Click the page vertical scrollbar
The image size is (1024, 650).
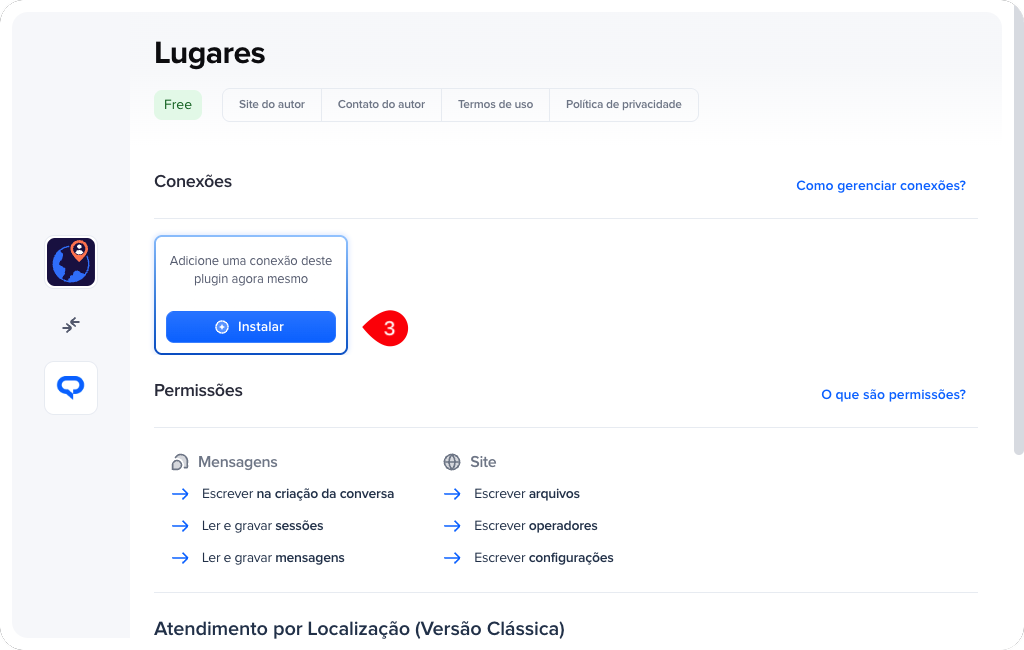(x=1018, y=229)
